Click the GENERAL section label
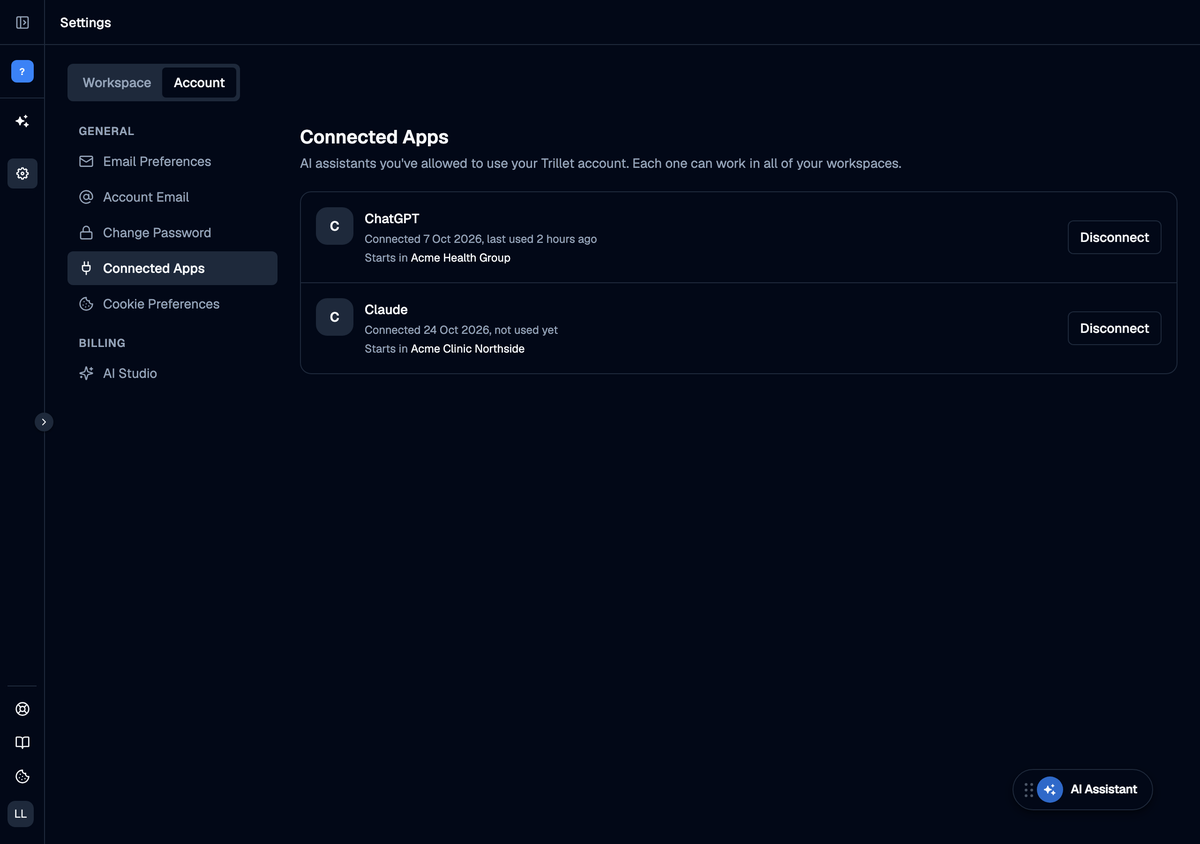 coord(106,131)
